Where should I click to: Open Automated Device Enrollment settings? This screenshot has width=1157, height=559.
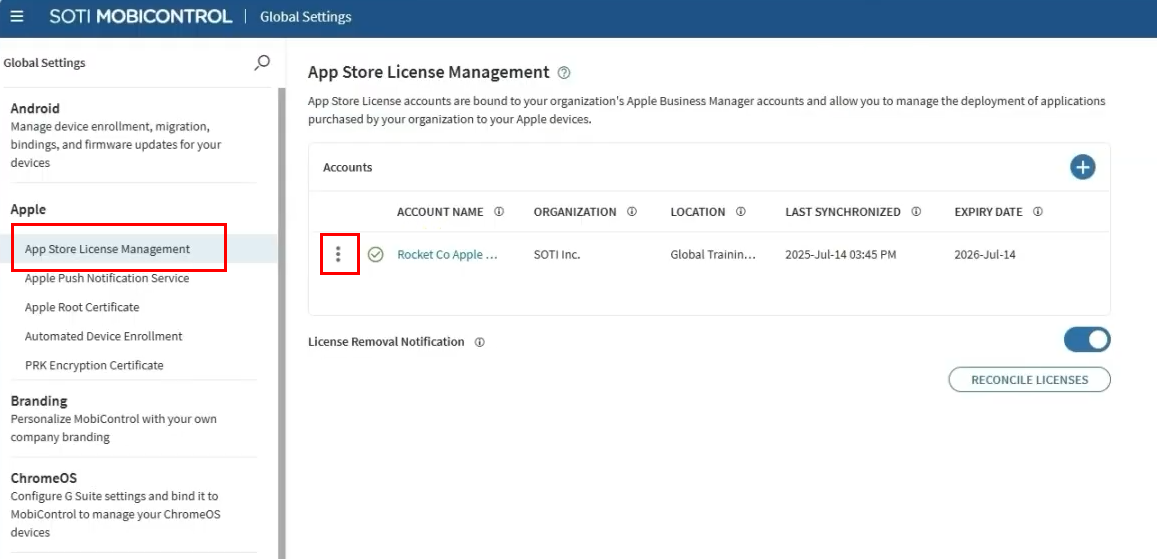(x=103, y=336)
